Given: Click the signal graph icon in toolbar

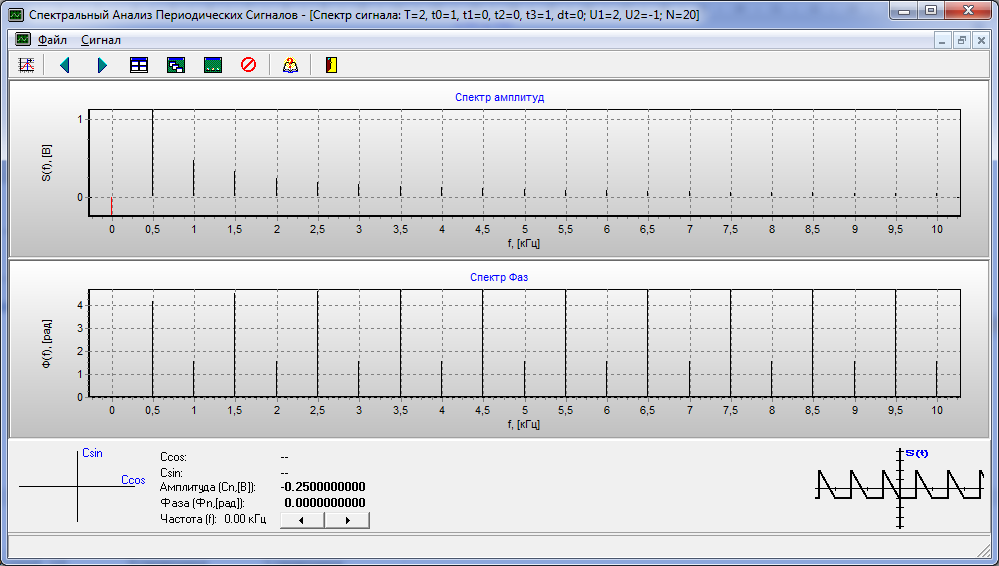Looking at the screenshot, I should [27, 65].
